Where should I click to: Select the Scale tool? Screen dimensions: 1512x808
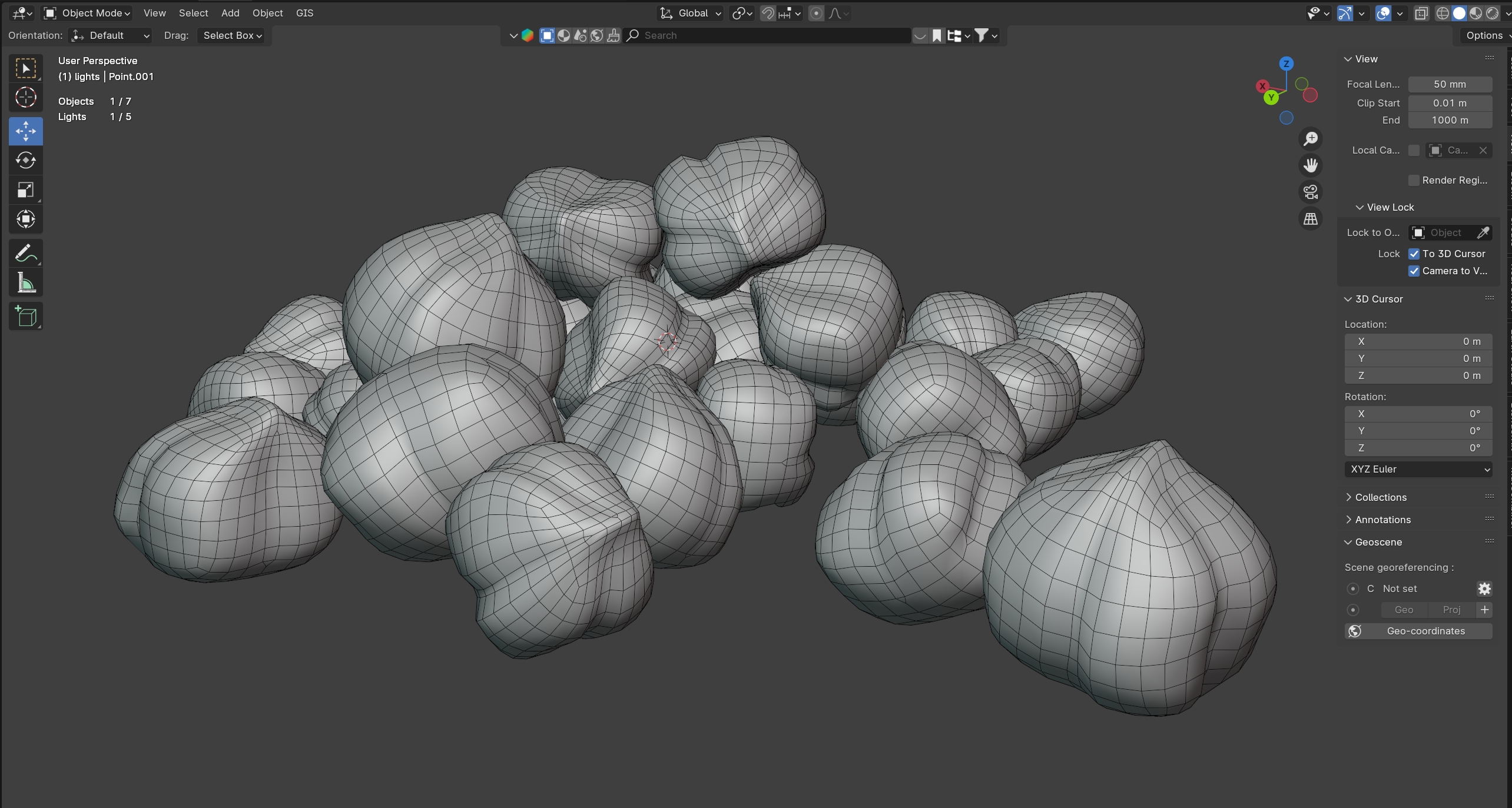25,189
